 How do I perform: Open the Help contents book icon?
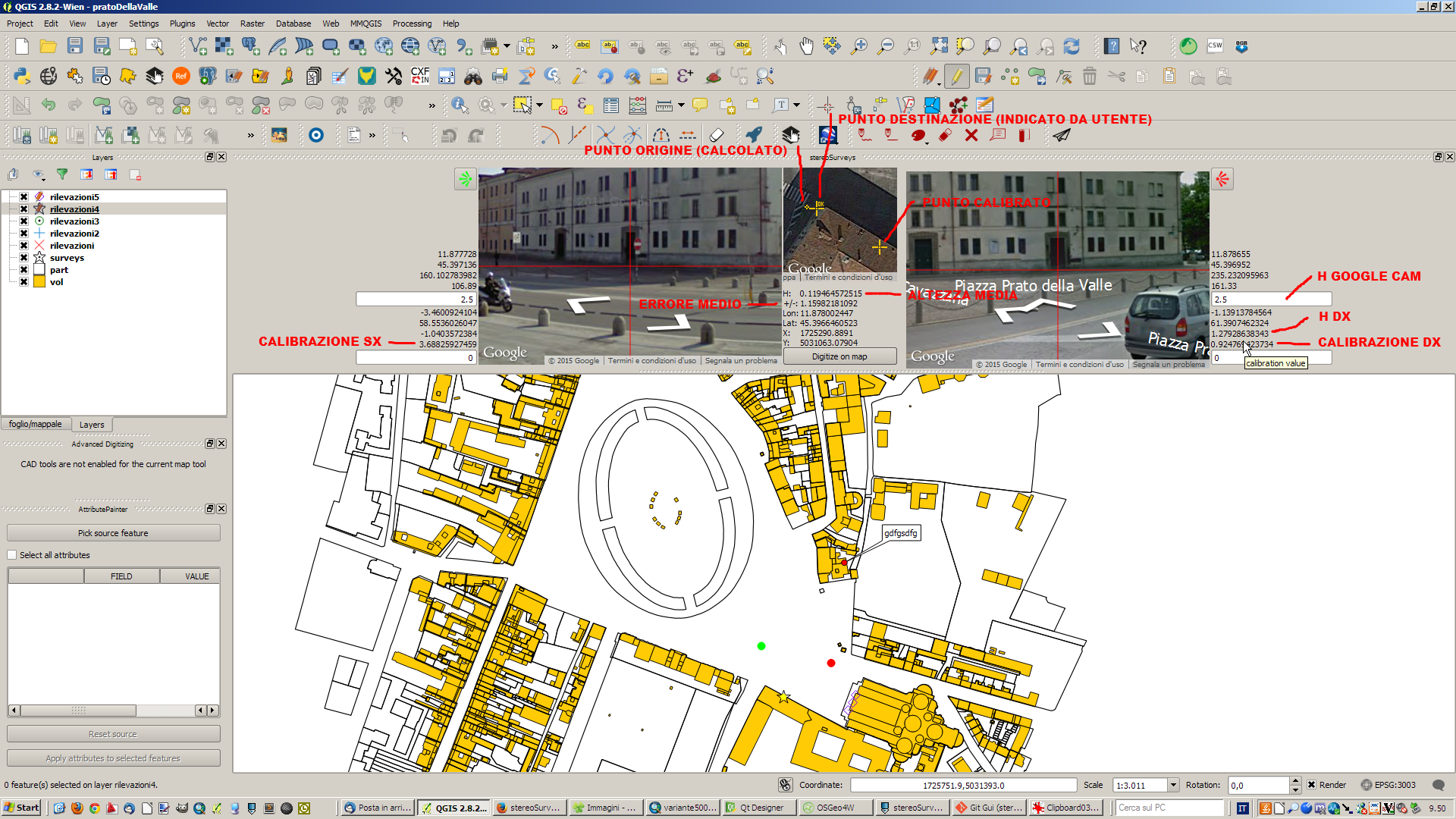tap(1112, 47)
